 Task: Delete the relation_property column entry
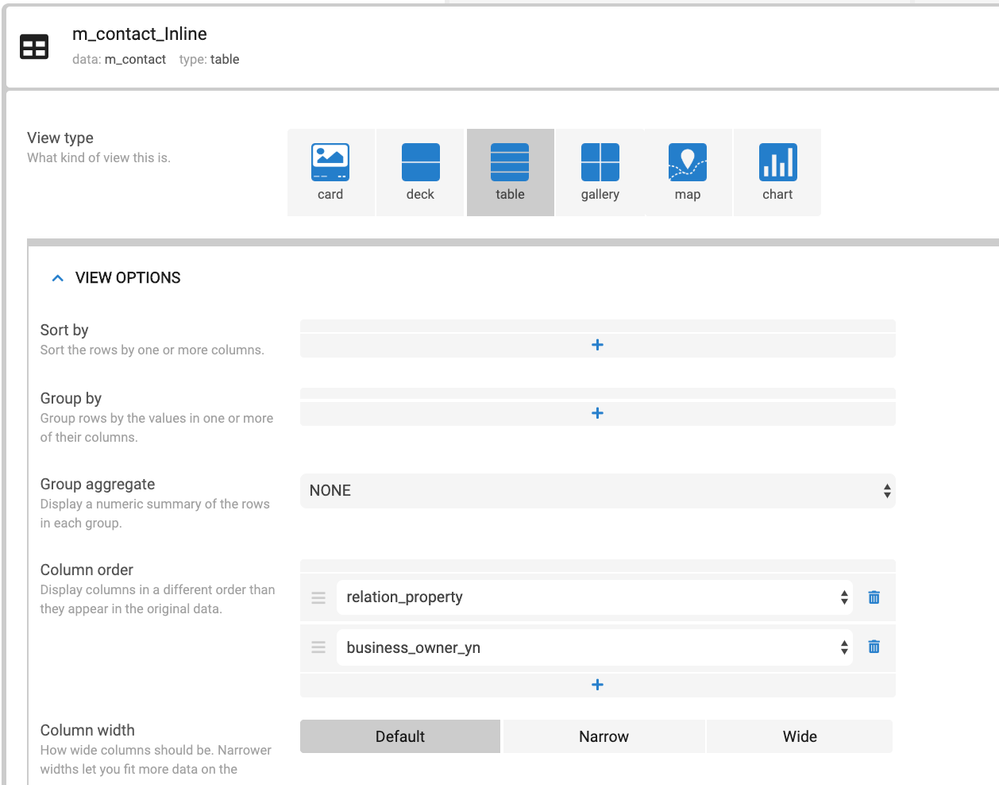coord(874,598)
